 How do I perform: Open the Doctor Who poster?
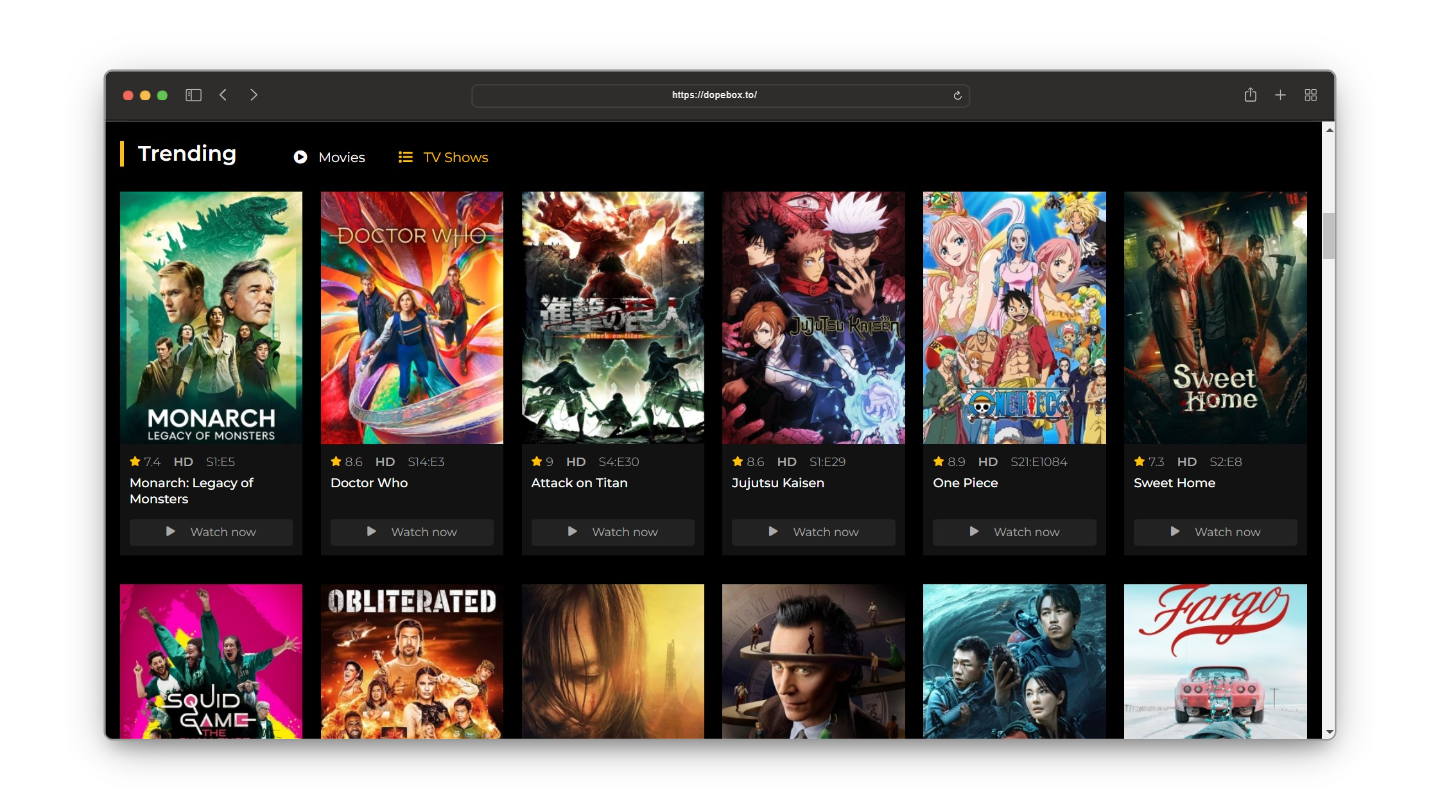point(412,318)
